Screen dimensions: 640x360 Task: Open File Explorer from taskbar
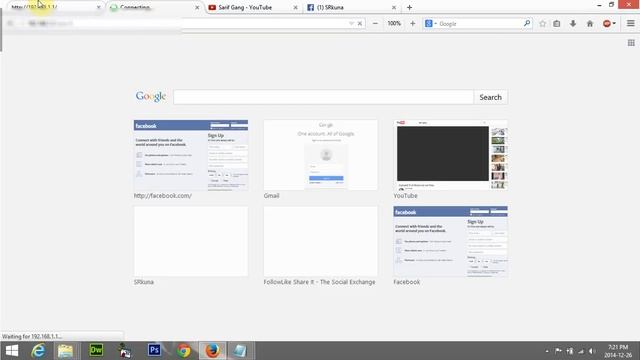(x=65, y=351)
